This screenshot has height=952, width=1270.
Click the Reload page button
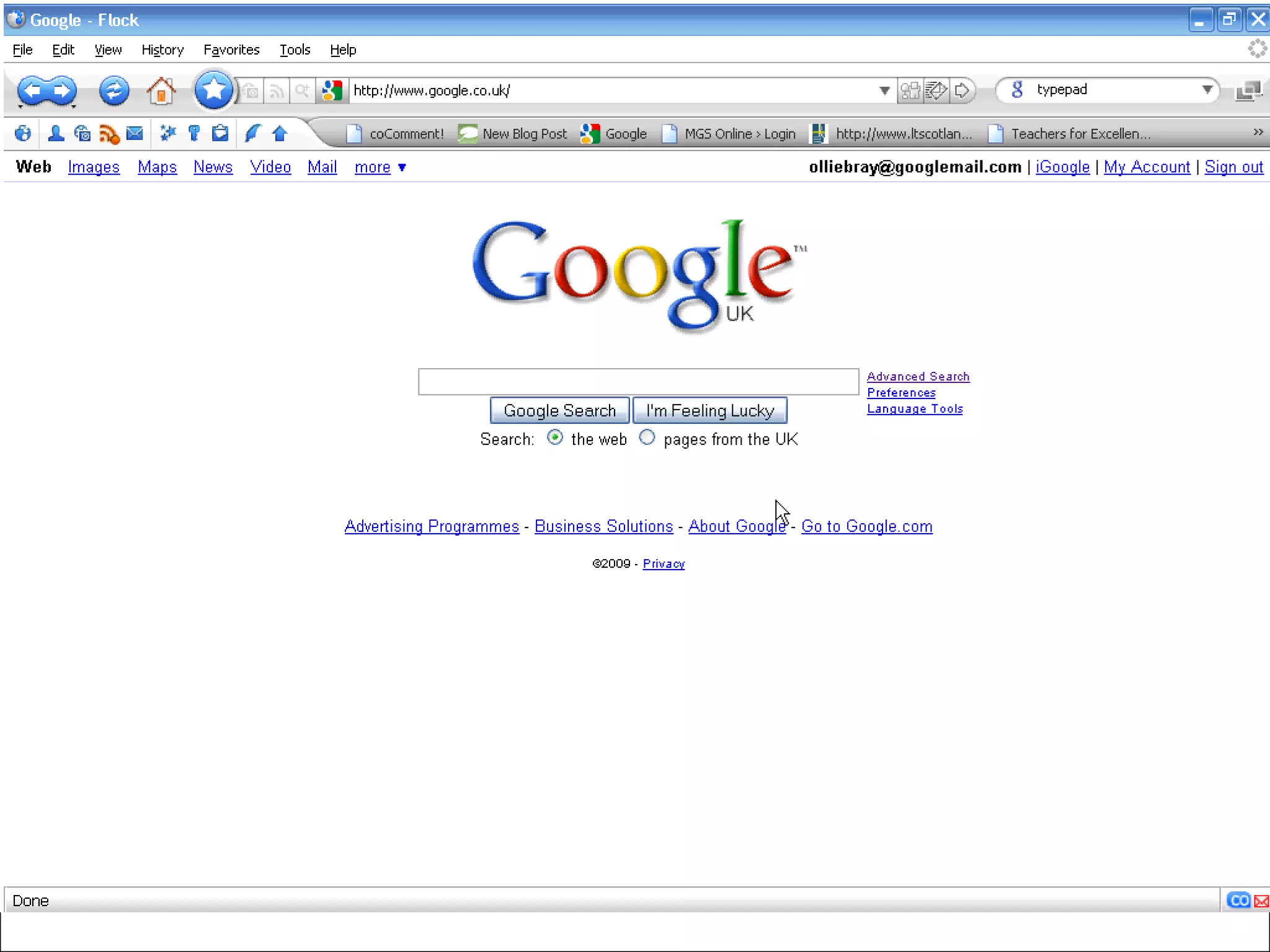pos(114,90)
